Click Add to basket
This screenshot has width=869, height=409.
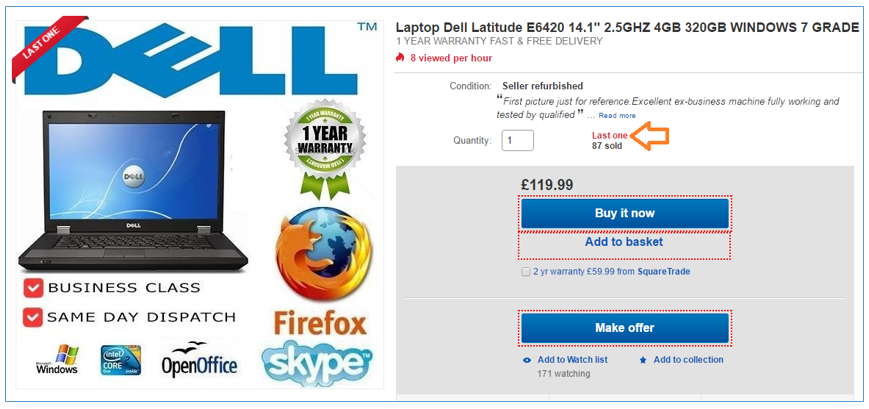[624, 242]
